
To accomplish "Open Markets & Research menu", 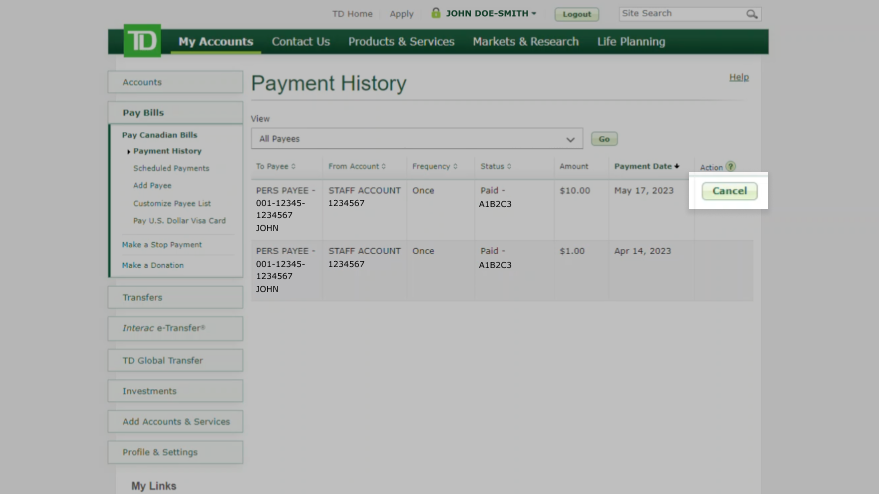I will coord(526,41).
